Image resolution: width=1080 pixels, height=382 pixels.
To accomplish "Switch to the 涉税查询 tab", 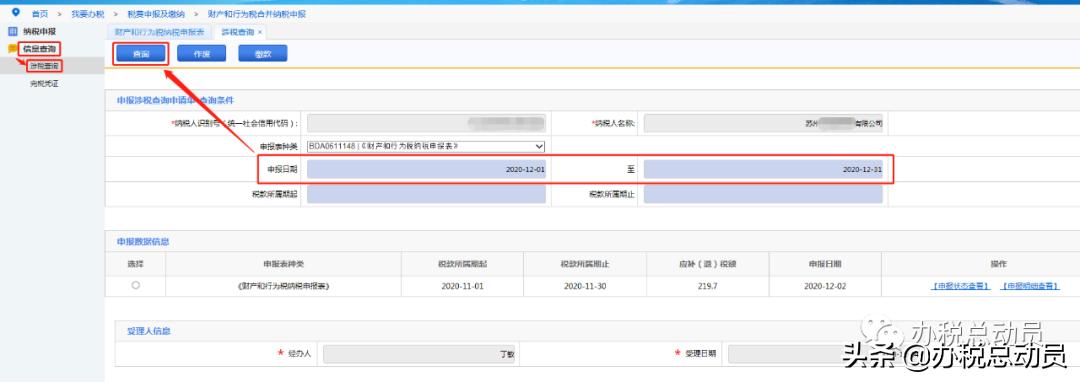I will coord(238,32).
